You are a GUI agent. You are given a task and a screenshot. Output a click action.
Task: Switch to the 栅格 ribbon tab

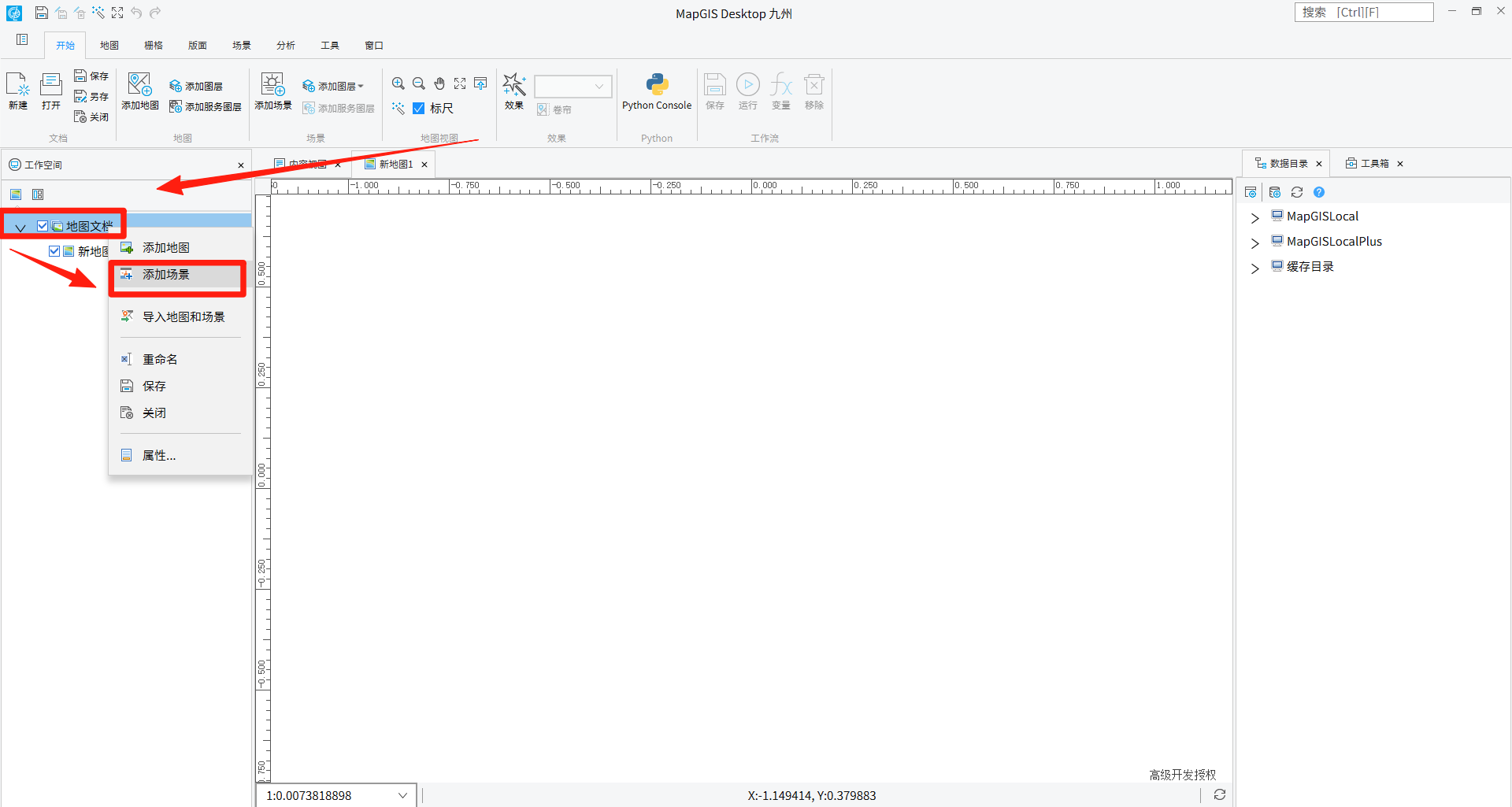154,46
